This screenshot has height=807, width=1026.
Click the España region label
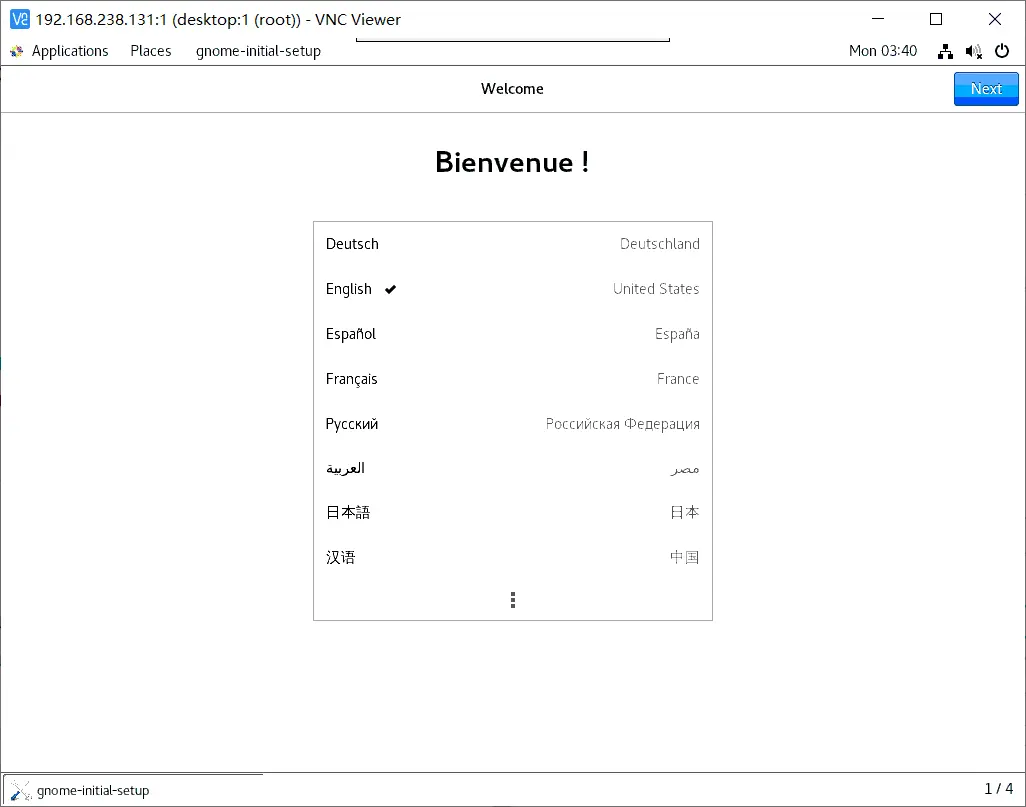point(677,334)
